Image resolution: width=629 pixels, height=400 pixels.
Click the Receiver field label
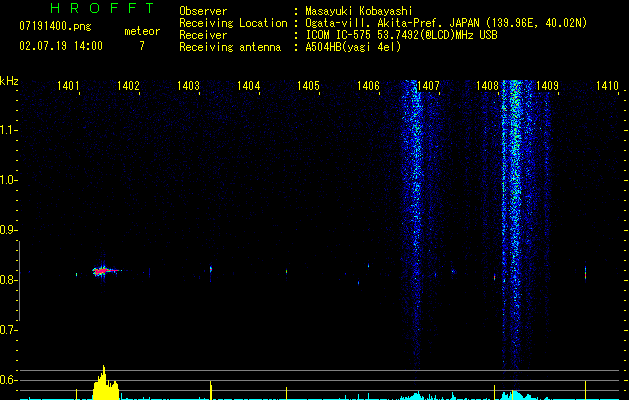tap(203, 35)
